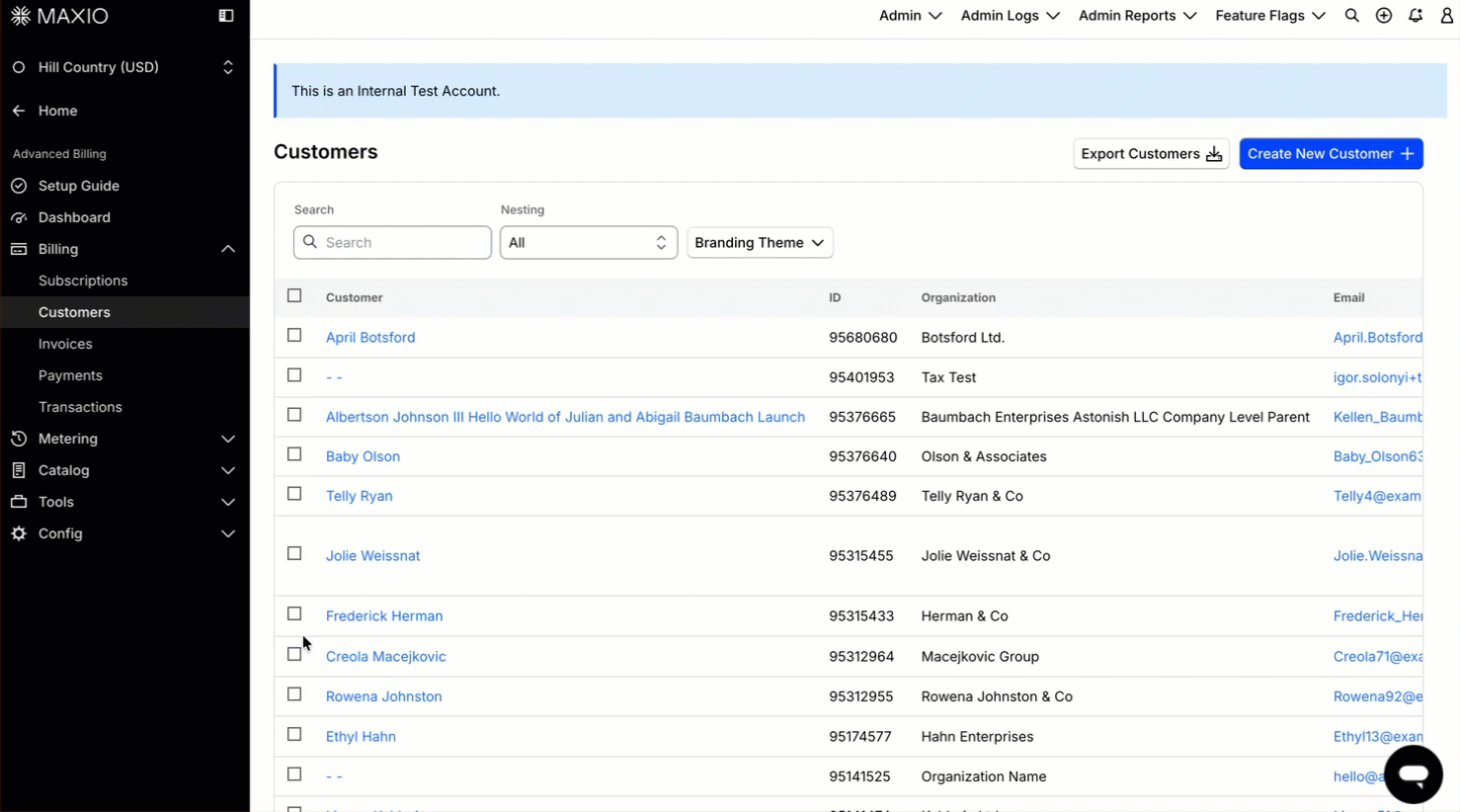Check the box for Albertson Johnson III row
This screenshot has width=1460, height=812.
pos(294,415)
